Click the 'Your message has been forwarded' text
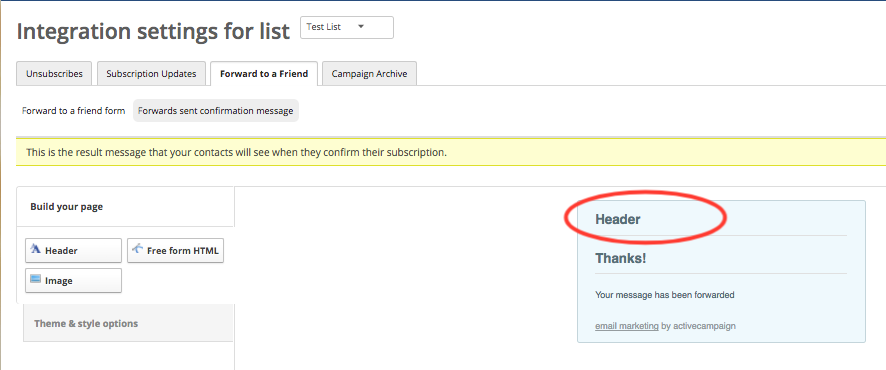 [664, 295]
